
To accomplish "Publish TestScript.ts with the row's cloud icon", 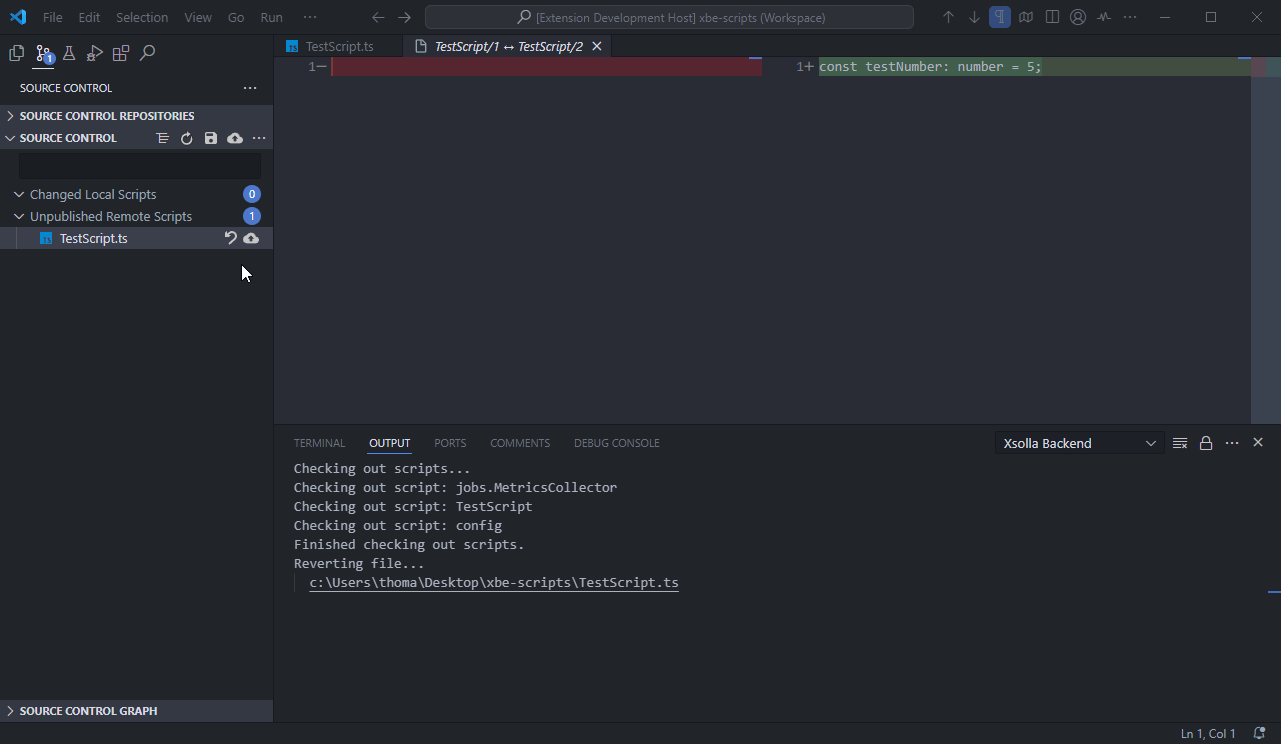I will pos(251,238).
